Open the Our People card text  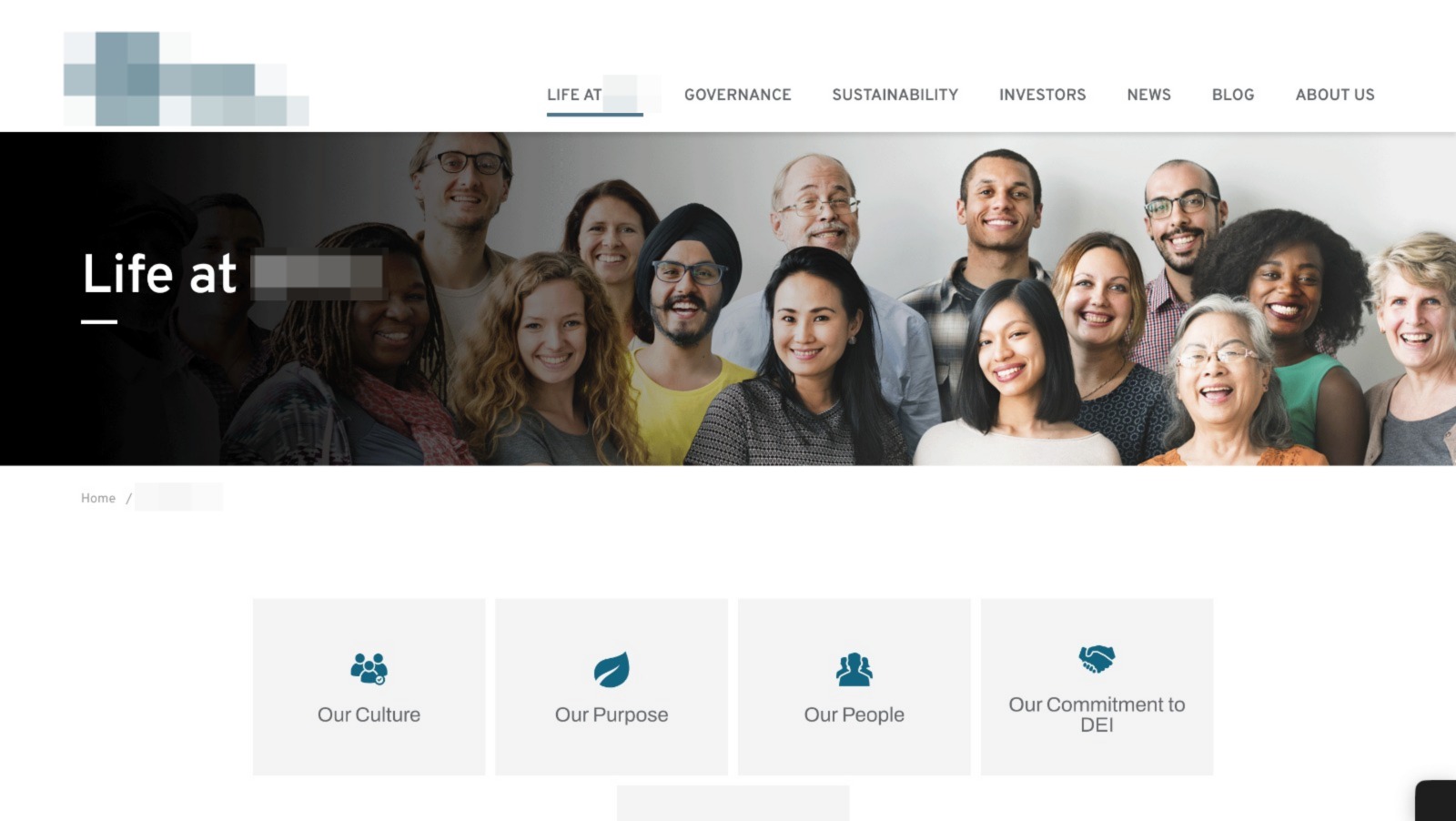(854, 715)
